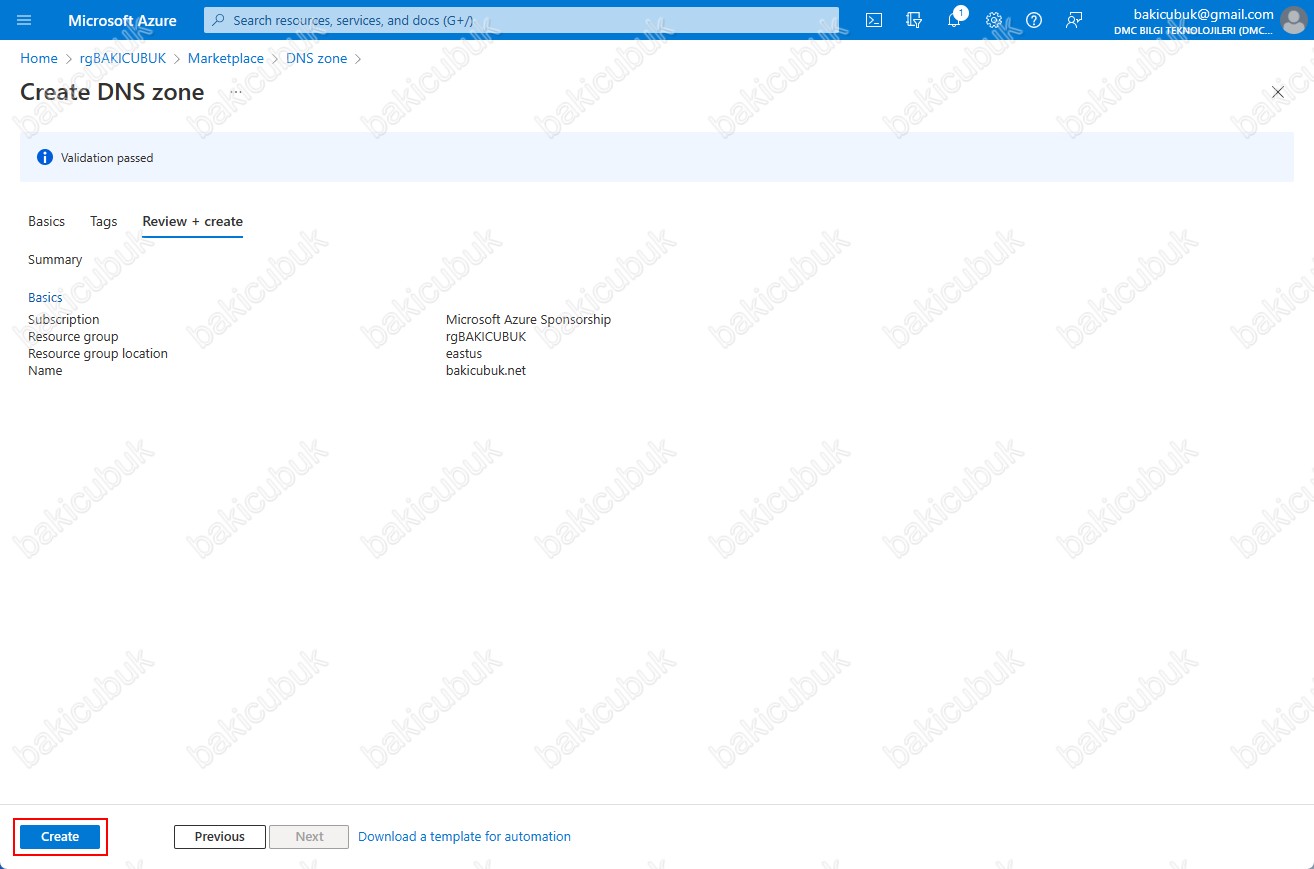Click the Validation passed message text
This screenshot has height=869, width=1314.
pos(107,158)
